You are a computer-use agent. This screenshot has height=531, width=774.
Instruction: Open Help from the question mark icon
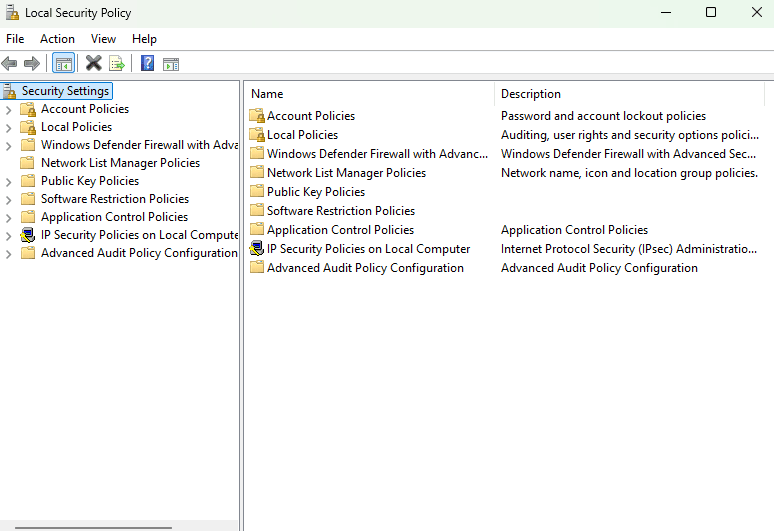(147, 64)
